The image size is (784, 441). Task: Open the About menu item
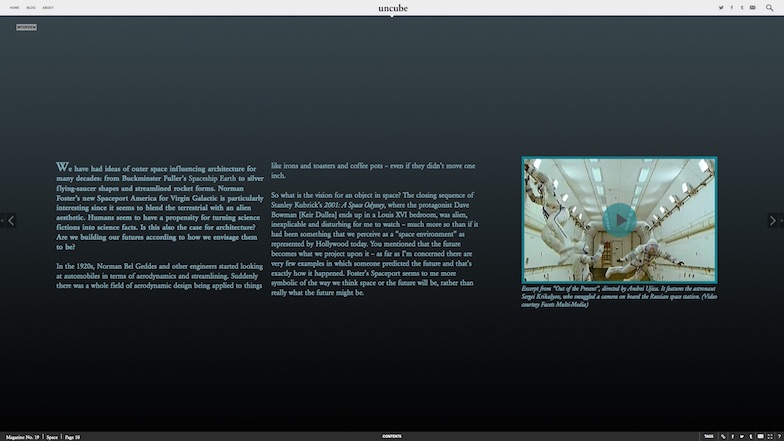pyautogui.click(x=48, y=7)
